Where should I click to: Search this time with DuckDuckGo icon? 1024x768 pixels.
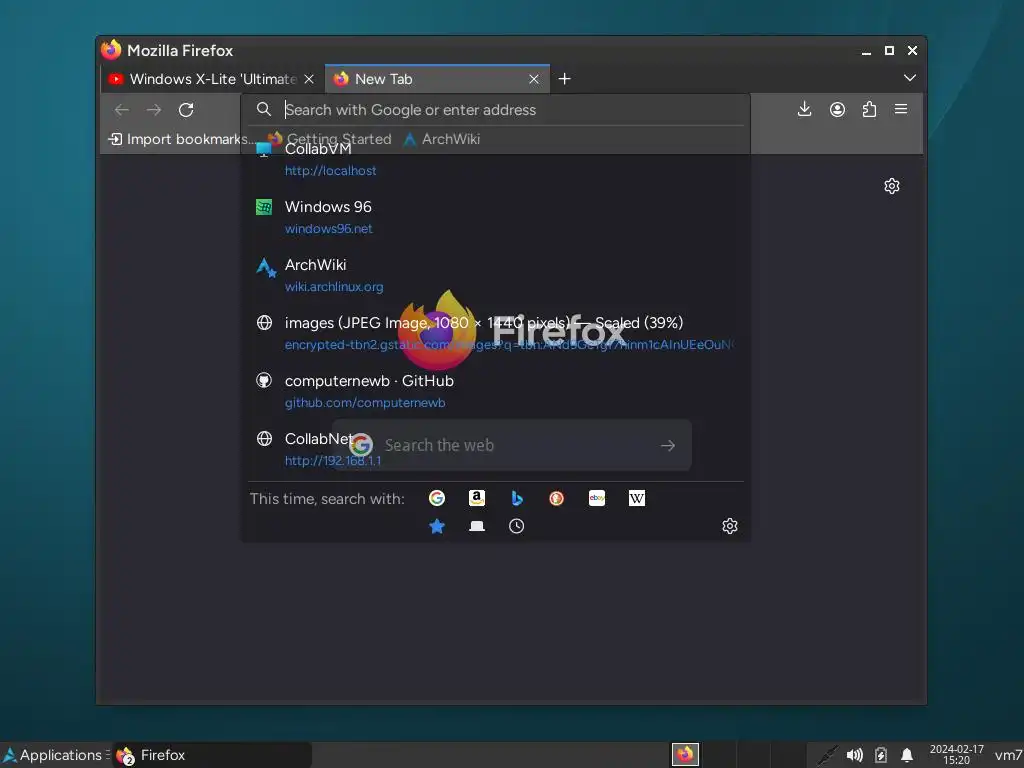[x=556, y=498]
